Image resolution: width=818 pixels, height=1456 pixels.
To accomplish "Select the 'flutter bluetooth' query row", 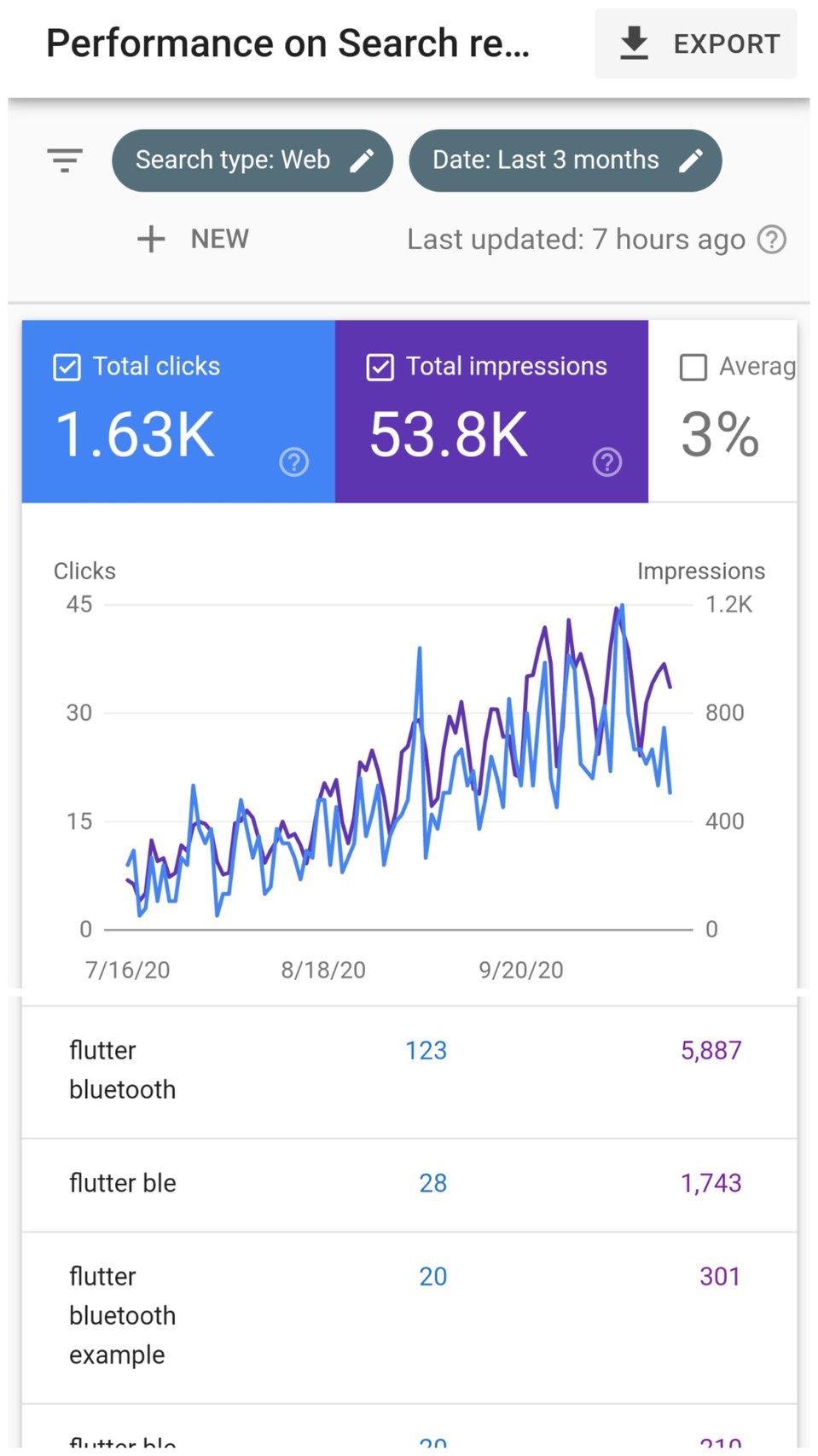I will tap(123, 1070).
